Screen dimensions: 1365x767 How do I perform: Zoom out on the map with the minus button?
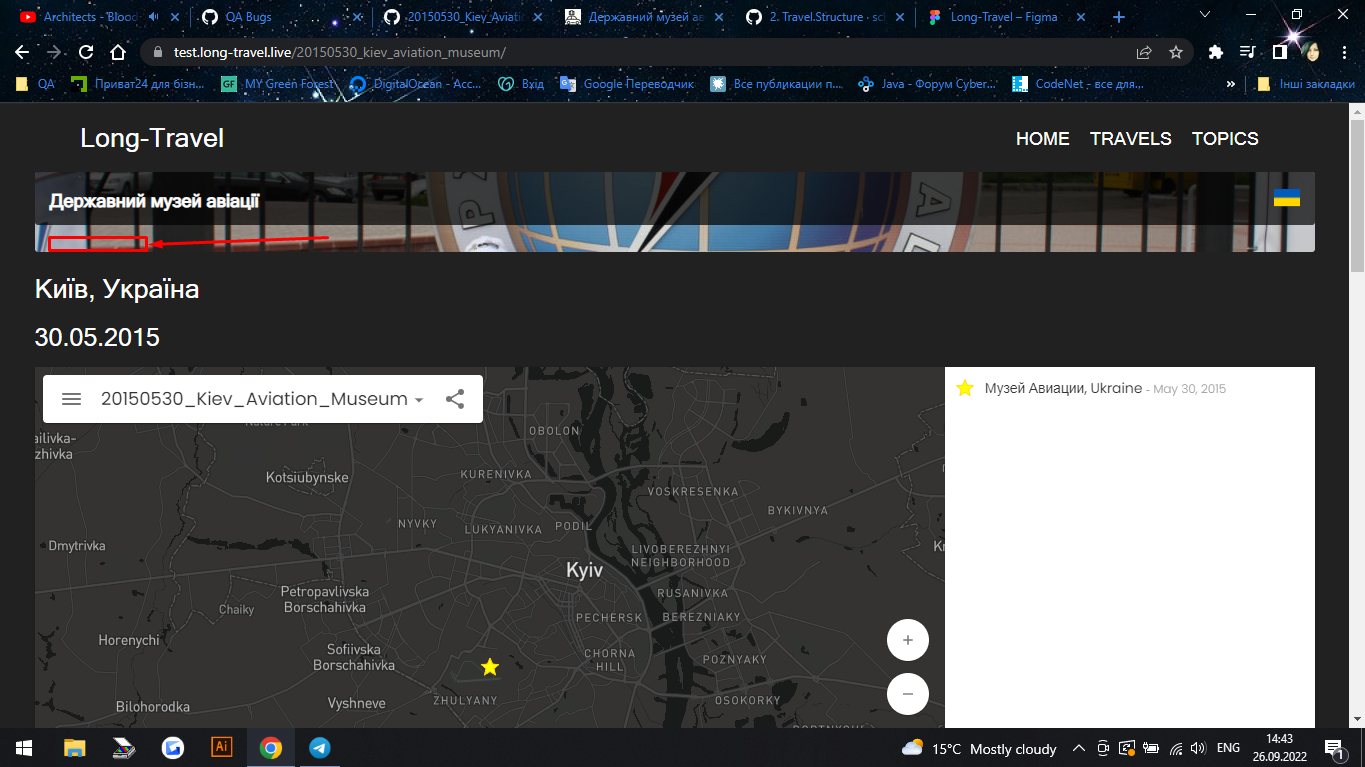pyautogui.click(x=907, y=693)
